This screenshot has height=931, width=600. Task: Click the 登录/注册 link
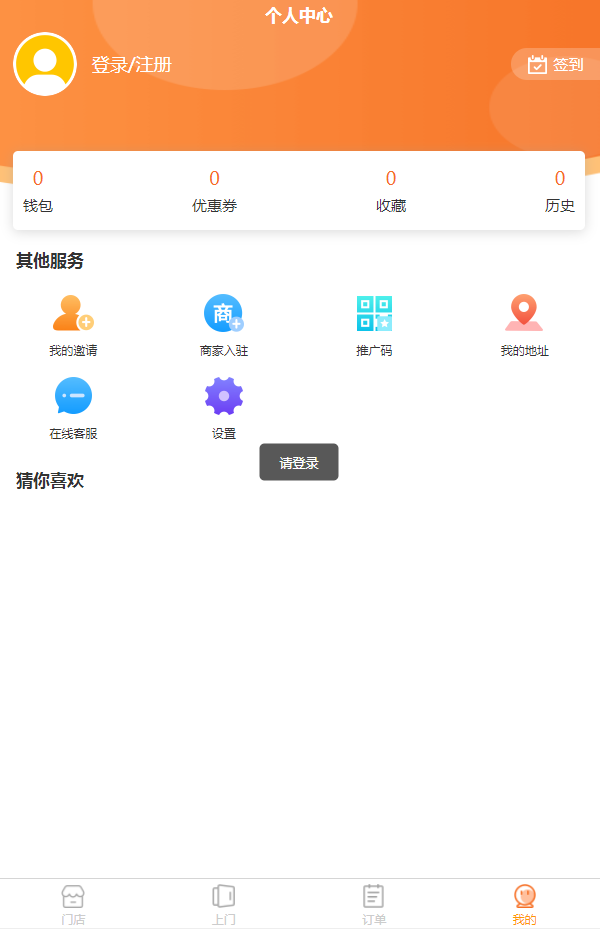click(132, 65)
